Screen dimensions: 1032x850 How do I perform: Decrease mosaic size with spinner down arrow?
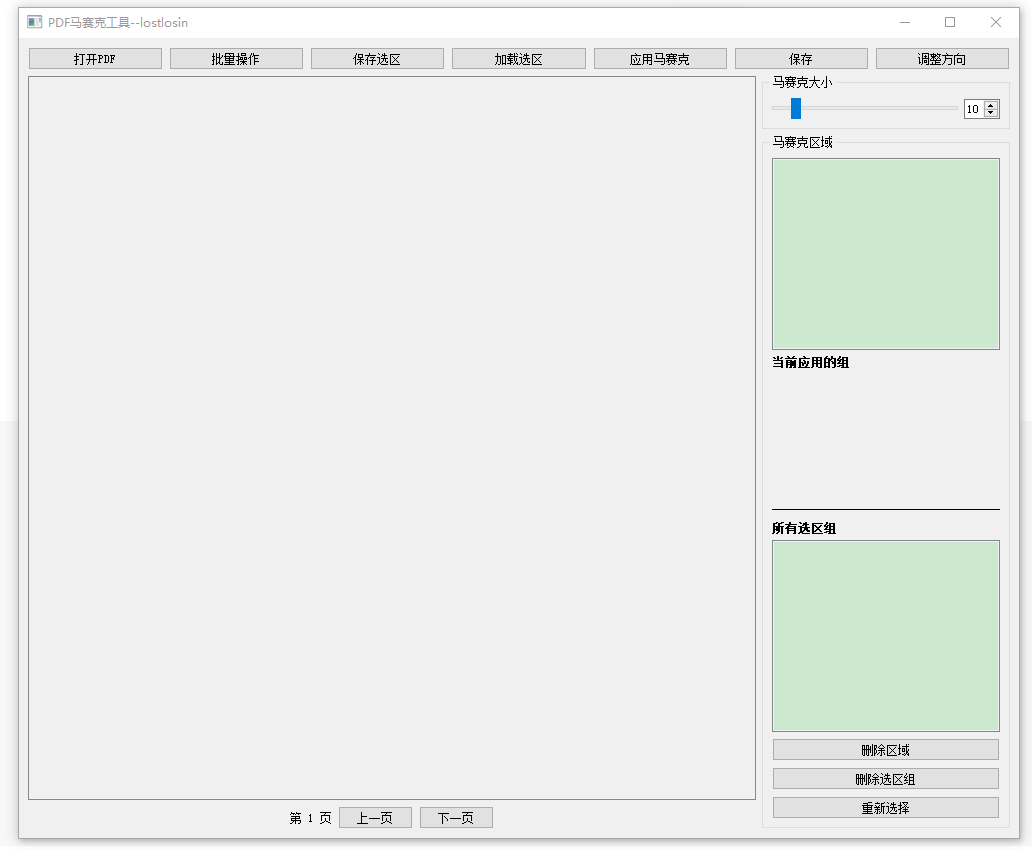click(x=988, y=114)
